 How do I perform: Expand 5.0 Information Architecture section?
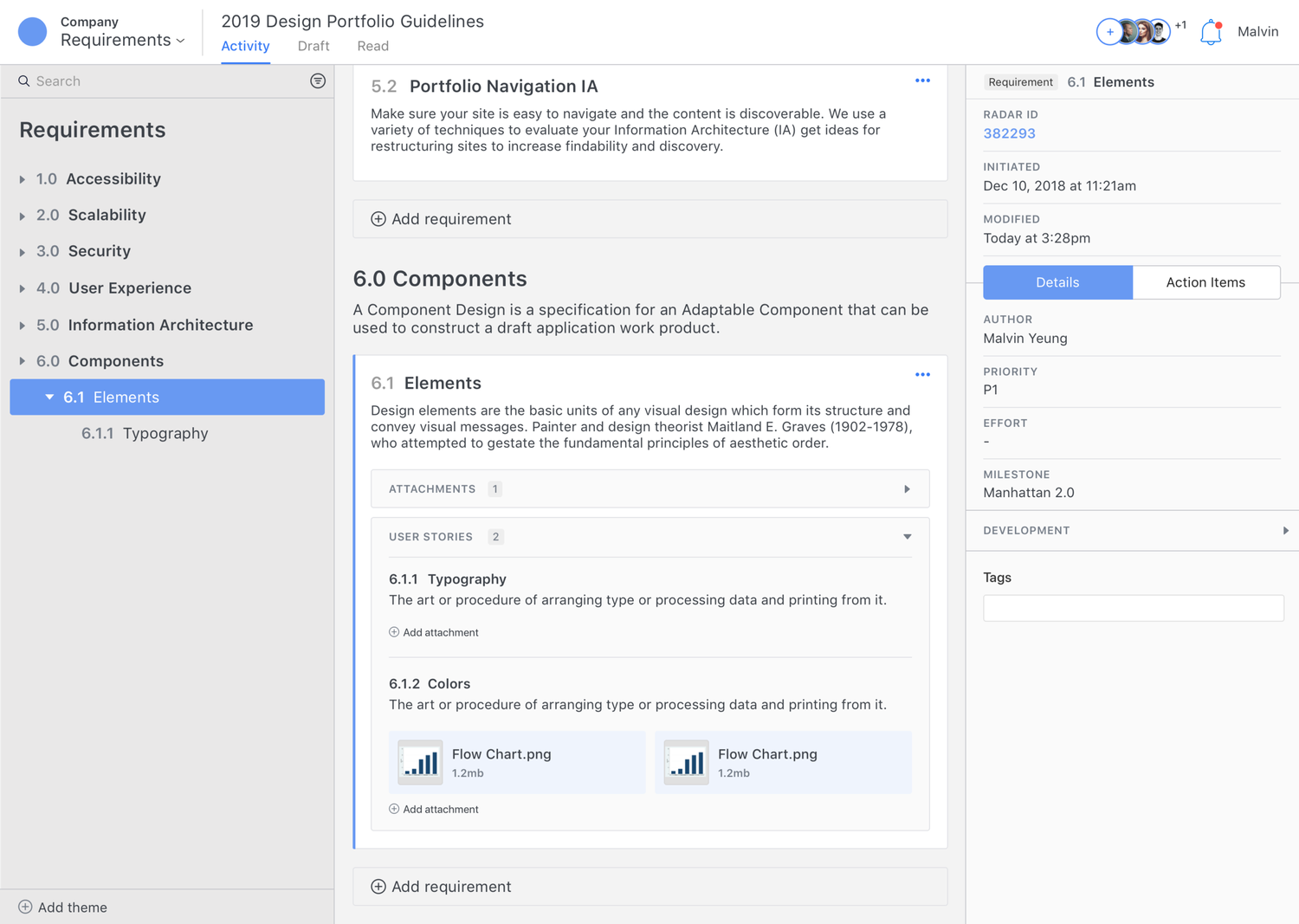(x=23, y=326)
